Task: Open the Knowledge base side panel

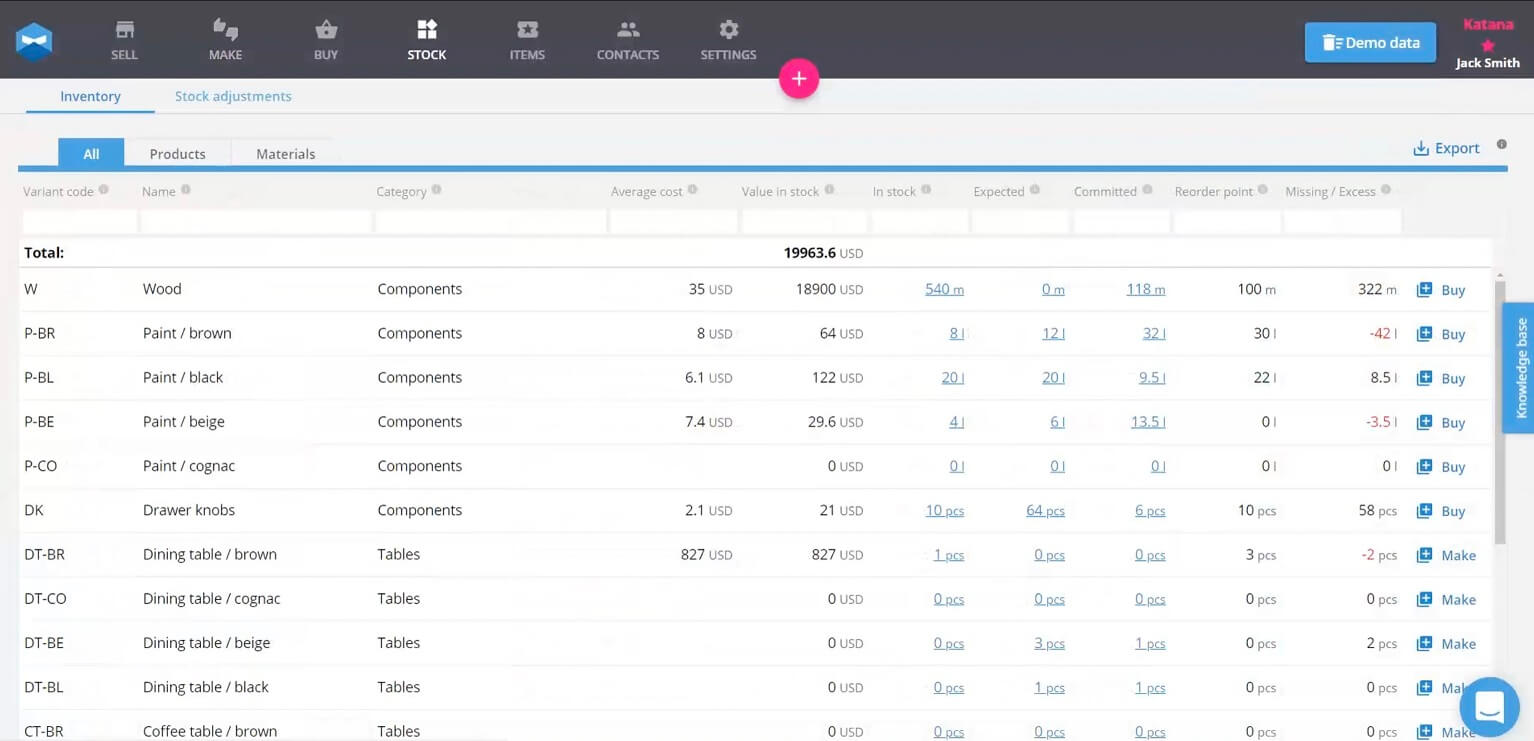Action: (1521, 367)
